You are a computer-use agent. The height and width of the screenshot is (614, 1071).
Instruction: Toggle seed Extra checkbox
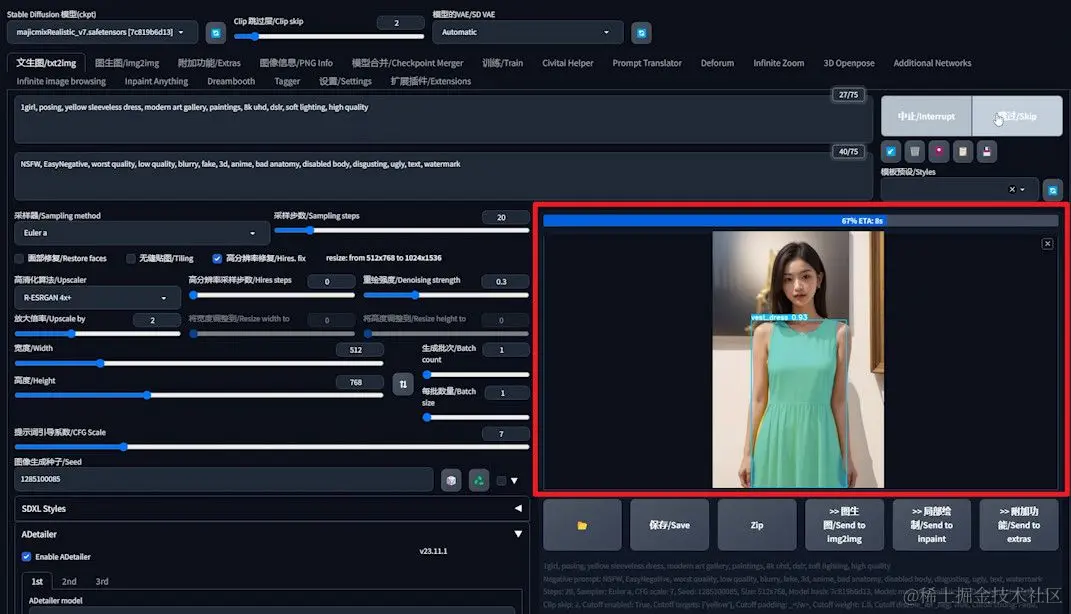click(501, 481)
